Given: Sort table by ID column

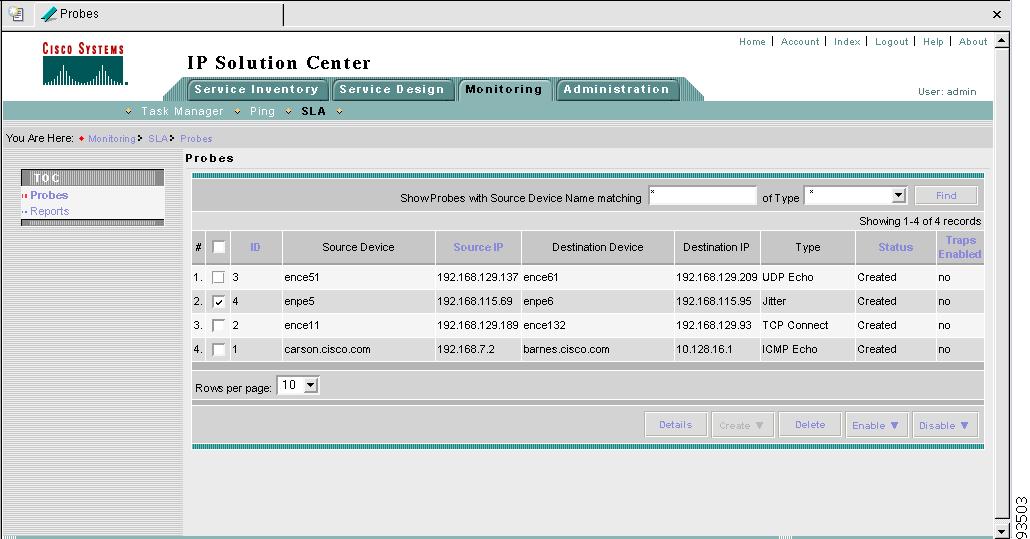Looking at the screenshot, I should (255, 247).
